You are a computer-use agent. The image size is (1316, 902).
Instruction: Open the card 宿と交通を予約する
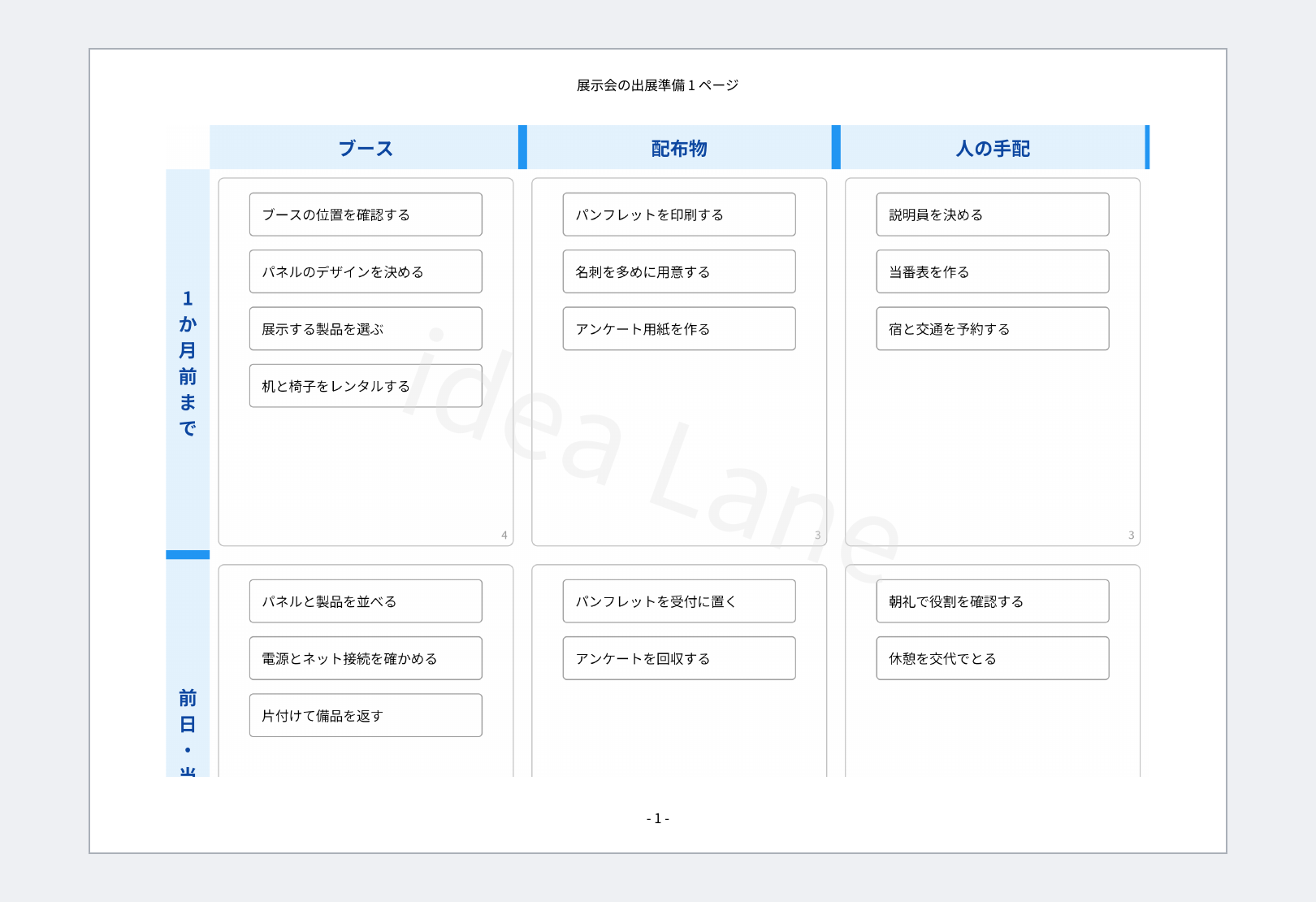[x=993, y=328]
